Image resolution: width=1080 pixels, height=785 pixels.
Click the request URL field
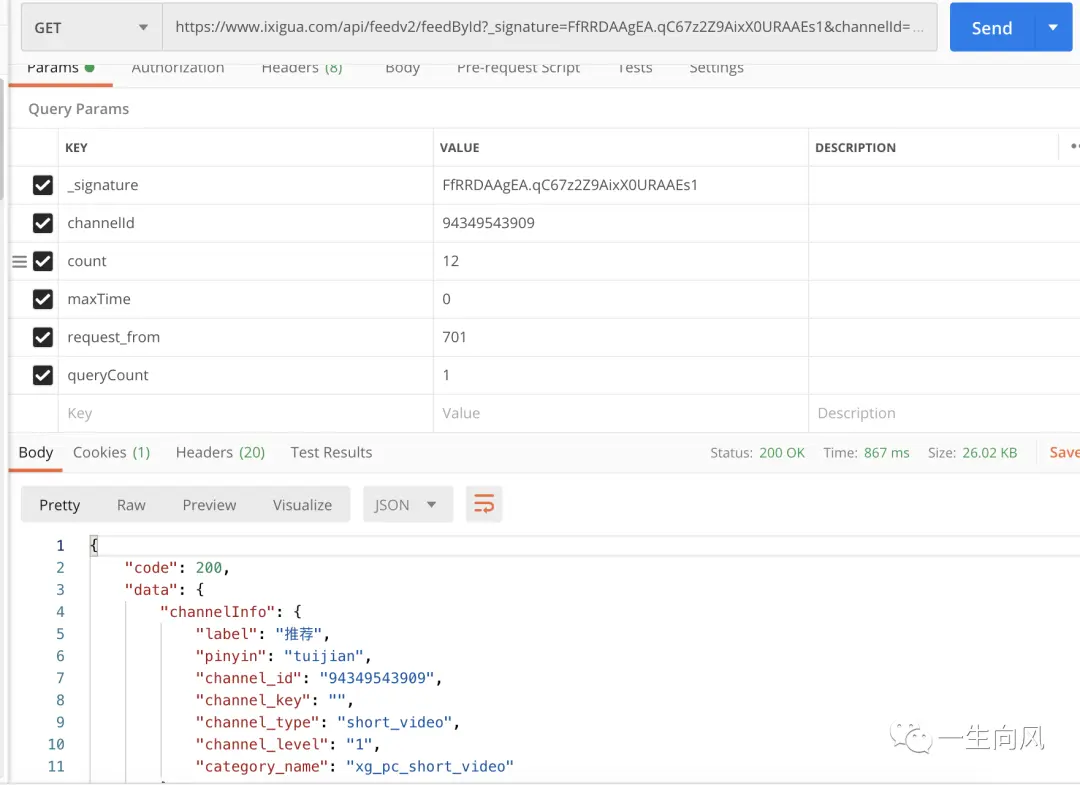click(x=549, y=28)
